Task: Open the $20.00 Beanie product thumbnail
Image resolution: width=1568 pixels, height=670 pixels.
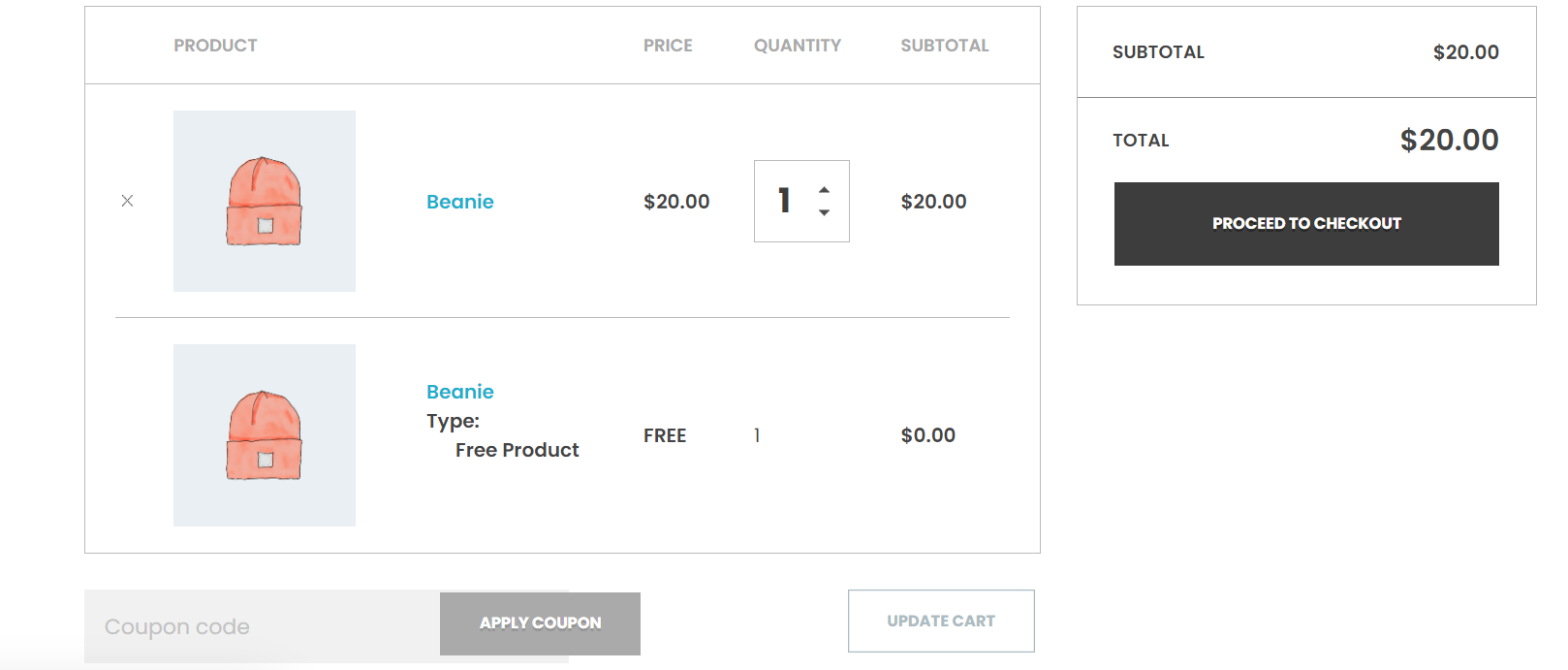Action: coord(265,201)
